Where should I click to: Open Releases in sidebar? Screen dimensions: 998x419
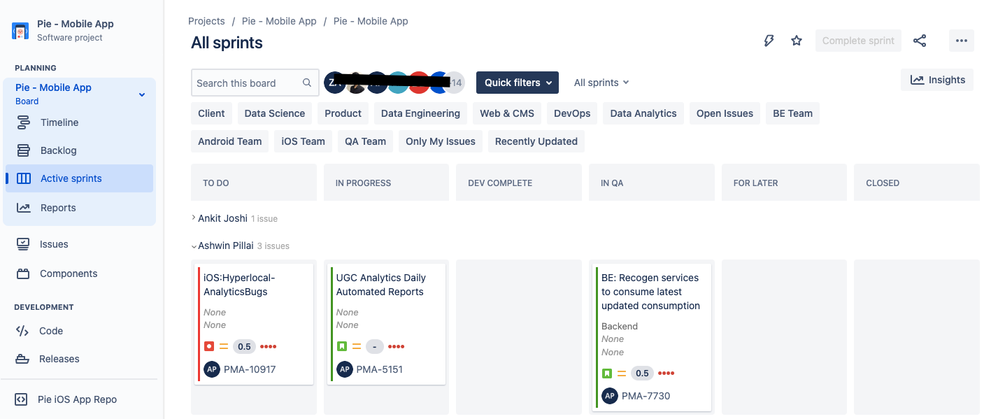(x=59, y=359)
